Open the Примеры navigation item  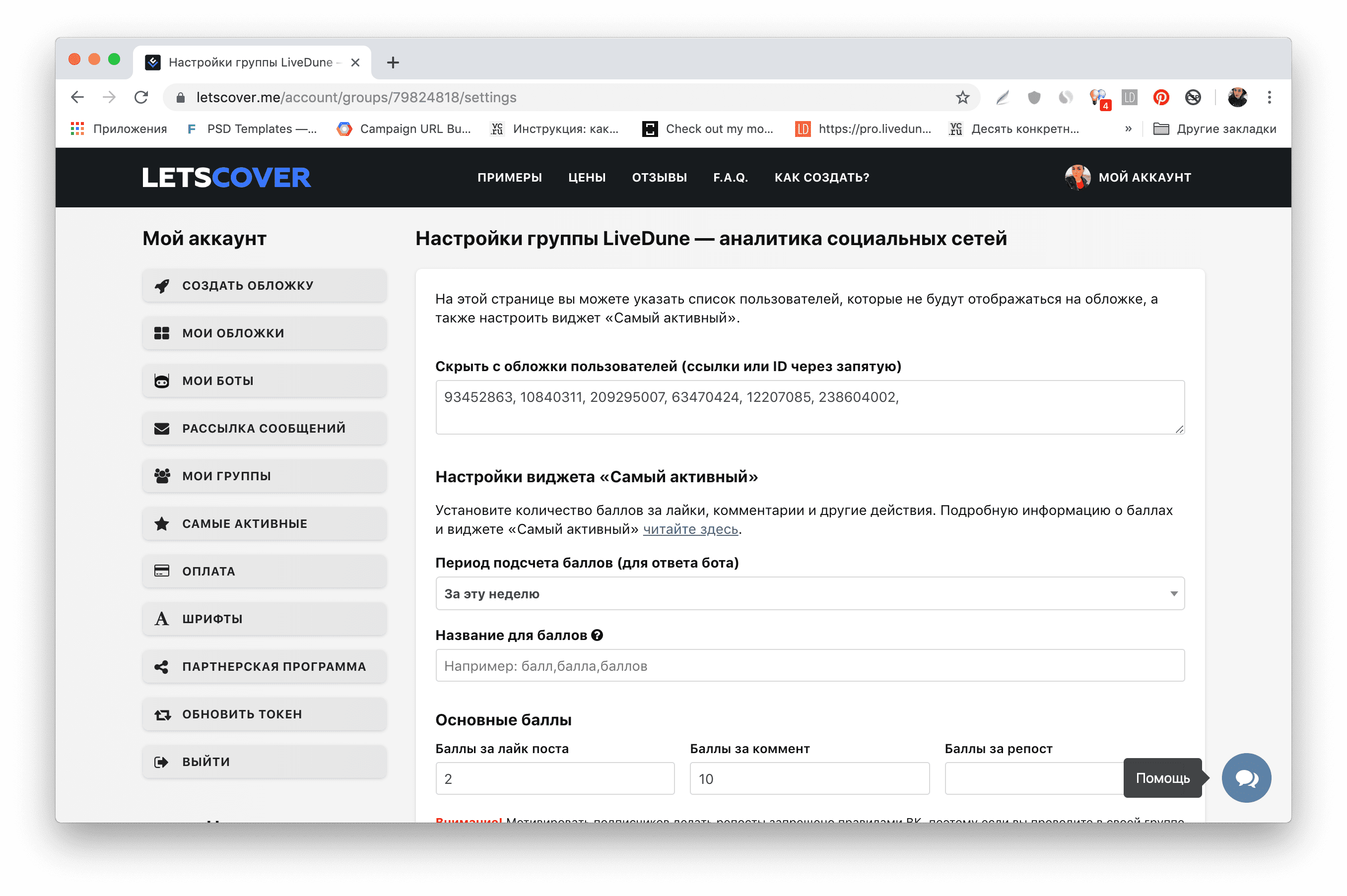tap(509, 178)
